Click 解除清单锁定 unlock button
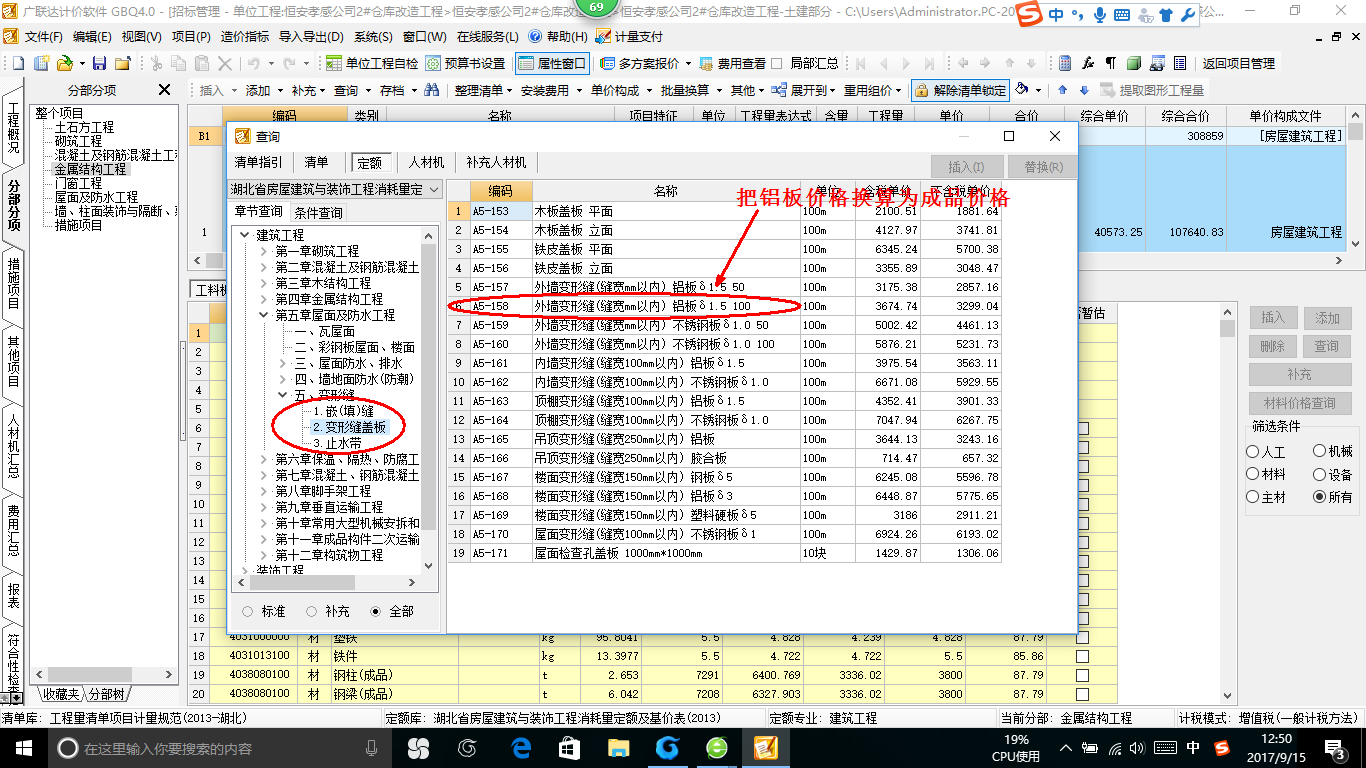Viewport: 1366px width, 768px height. click(x=960, y=90)
